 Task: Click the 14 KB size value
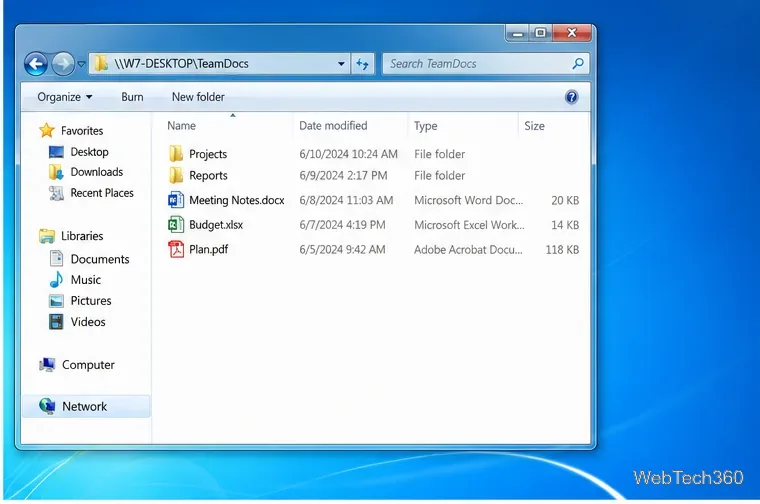565,225
